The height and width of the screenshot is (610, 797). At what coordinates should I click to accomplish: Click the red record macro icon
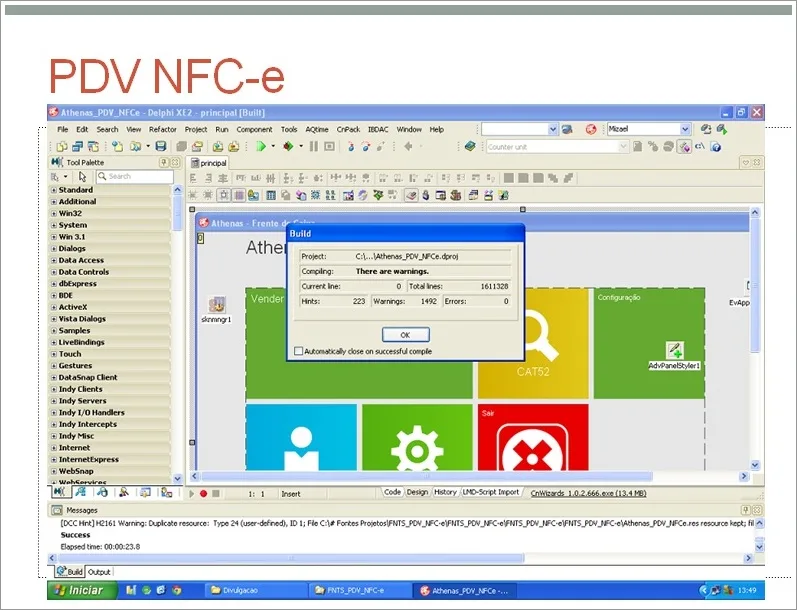pyautogui.click(x=203, y=493)
